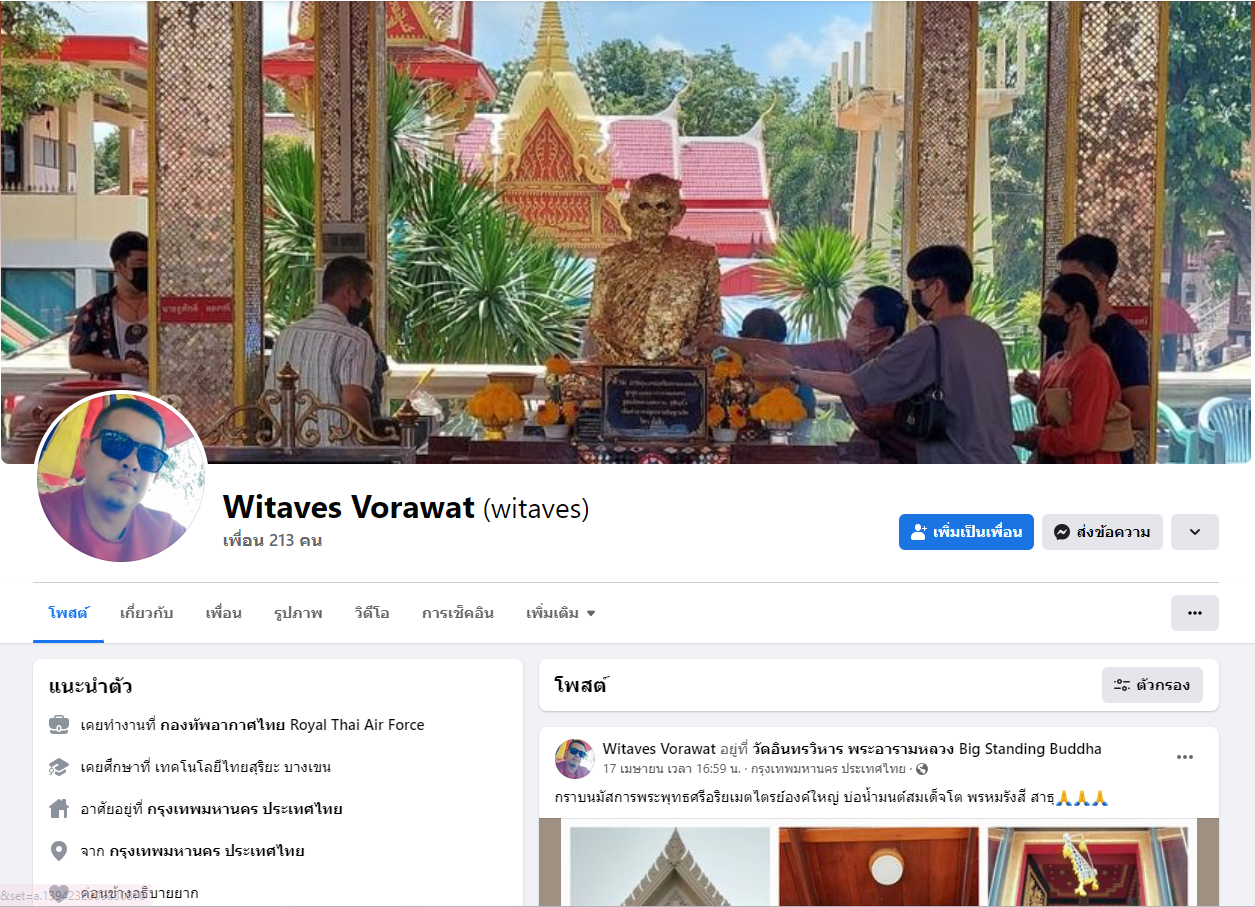
Task: Click the เพิ่มเป็นเพื่อน add friend button
Action: point(966,532)
